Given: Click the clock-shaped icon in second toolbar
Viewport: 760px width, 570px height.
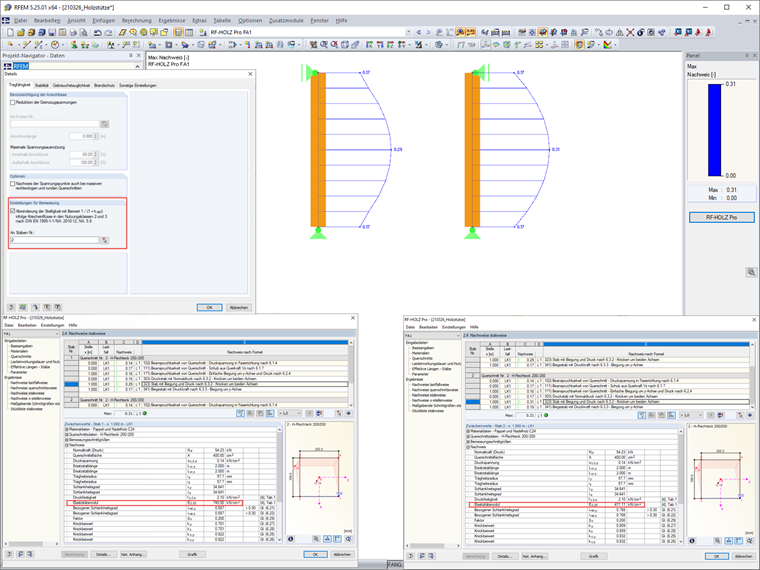Looking at the screenshot, I should [55, 45].
